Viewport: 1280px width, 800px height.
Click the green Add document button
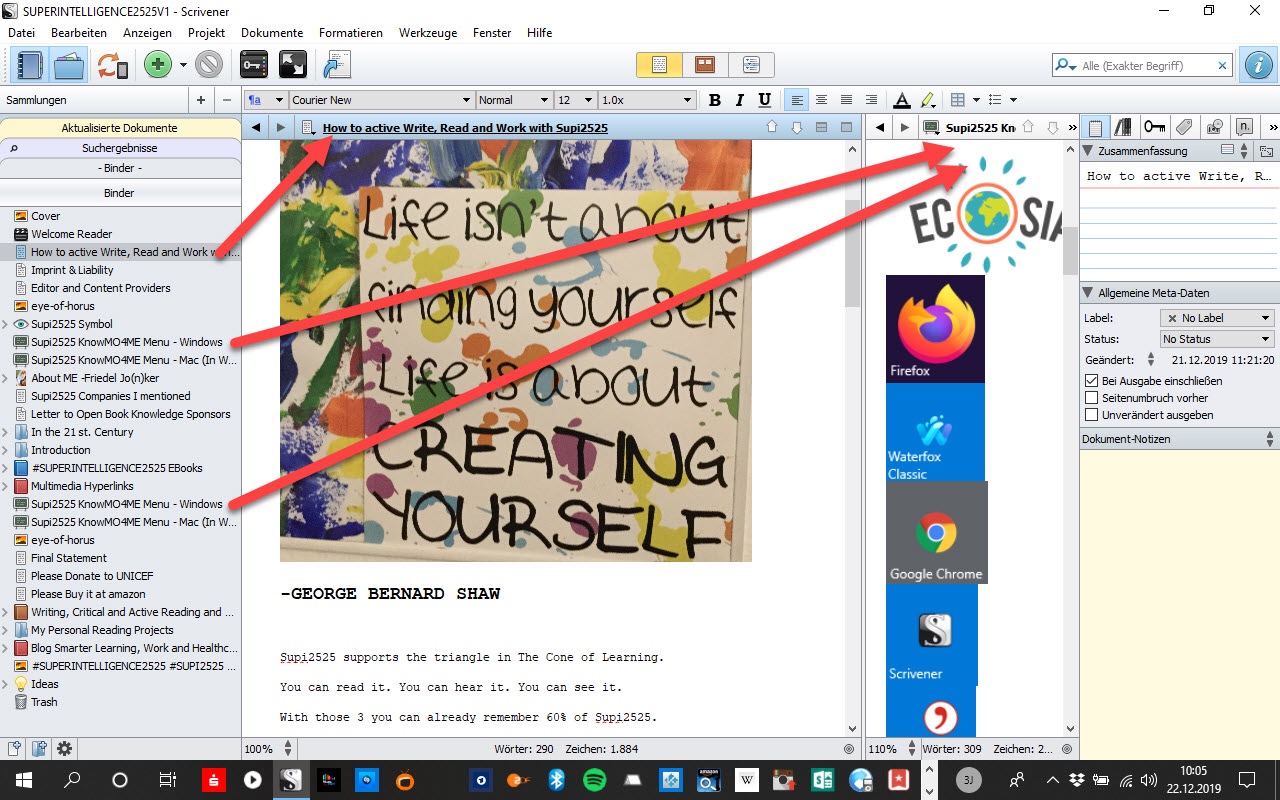[x=157, y=66]
